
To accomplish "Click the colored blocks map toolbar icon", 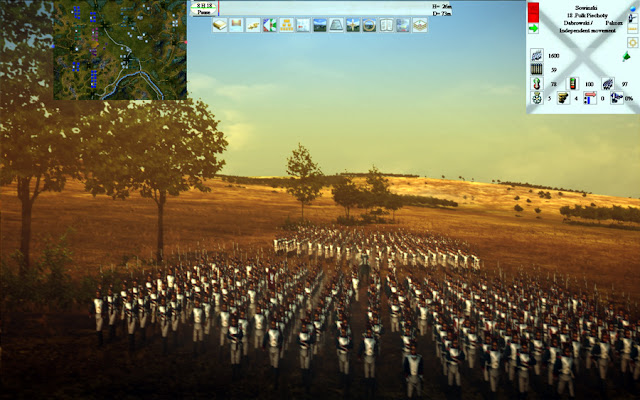I will coord(403,25).
